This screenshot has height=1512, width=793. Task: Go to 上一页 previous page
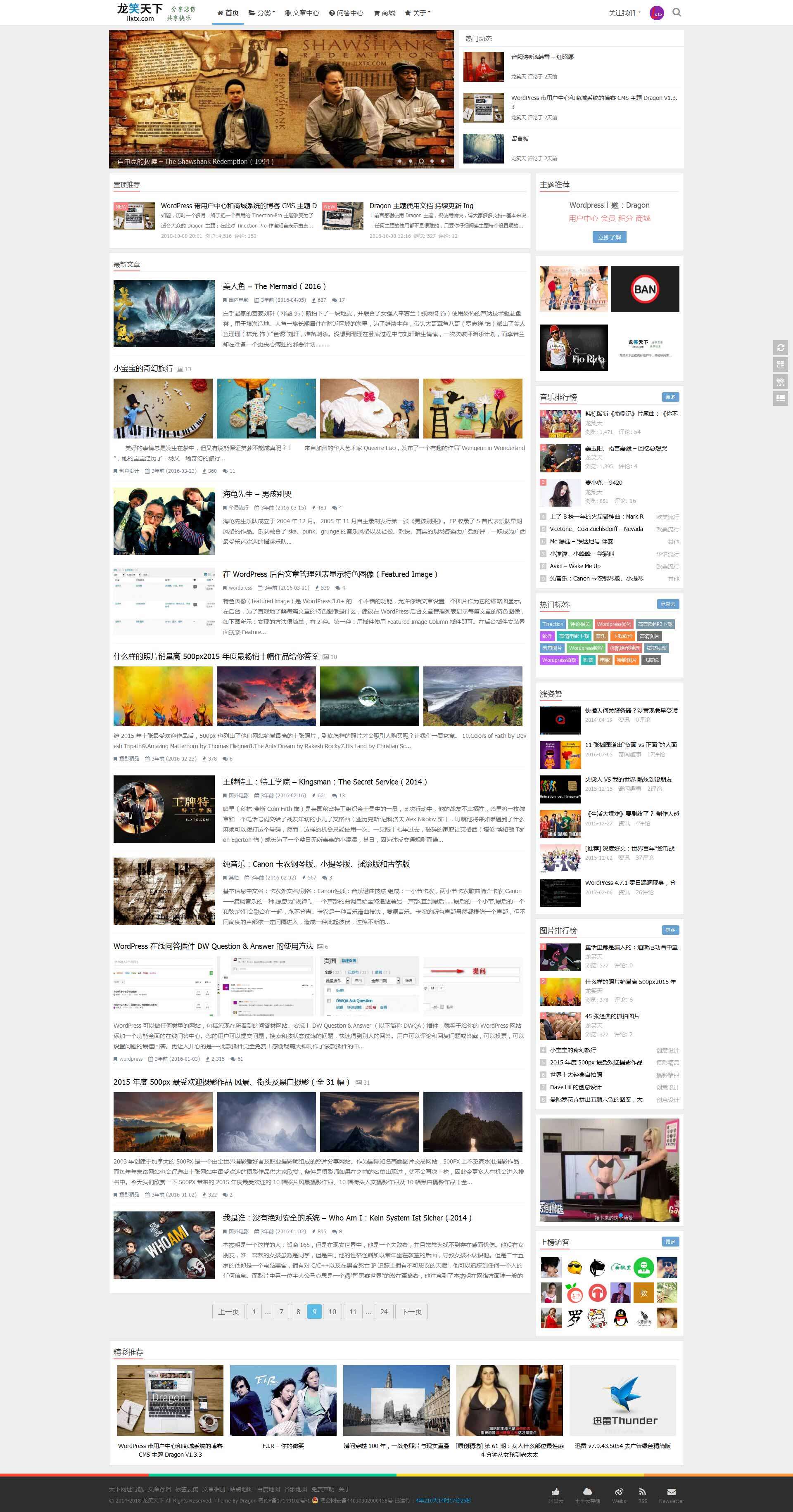(x=228, y=1312)
